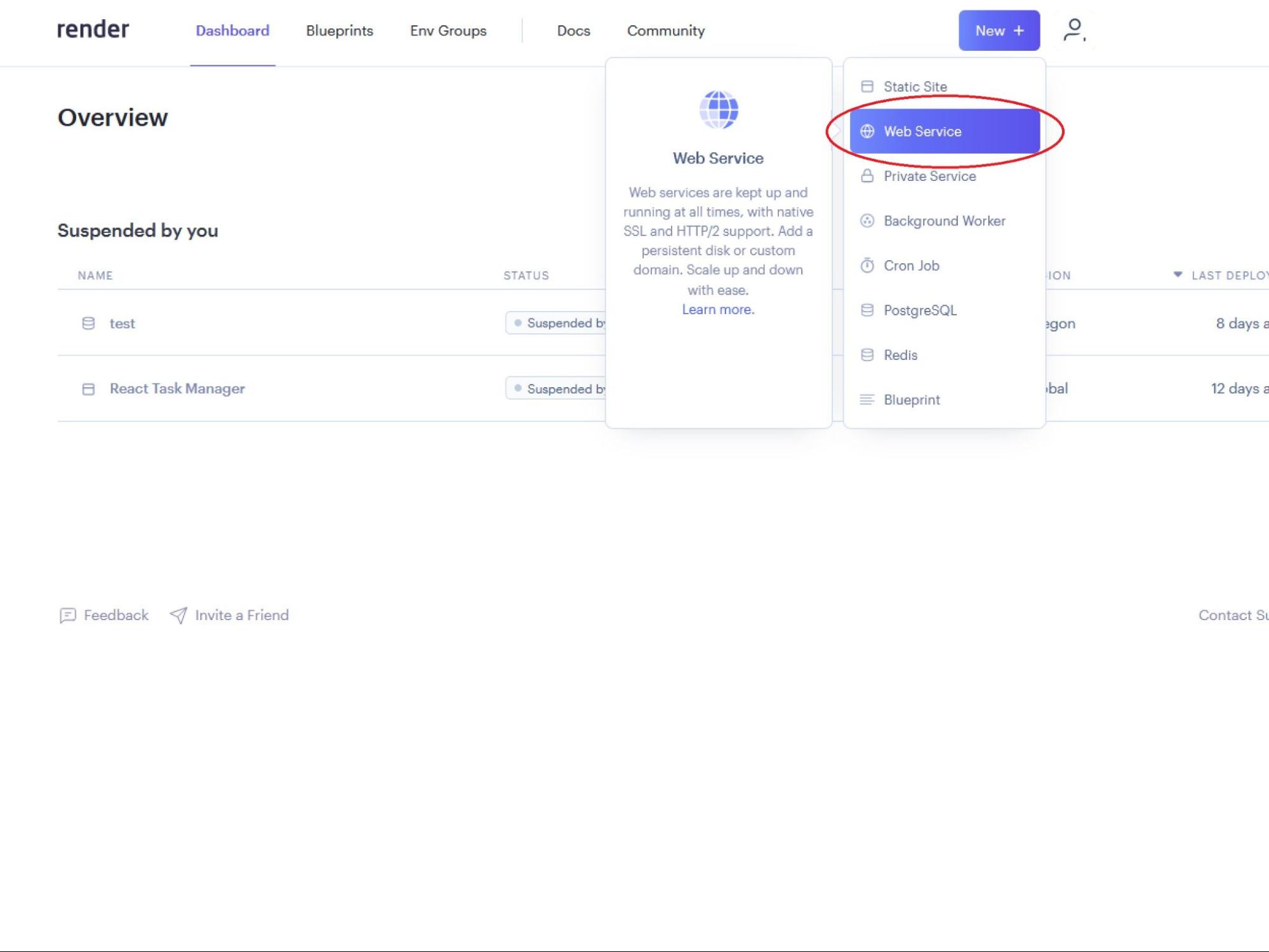1269x952 pixels.
Task: Click the PostgreSQL database icon
Action: (x=867, y=310)
